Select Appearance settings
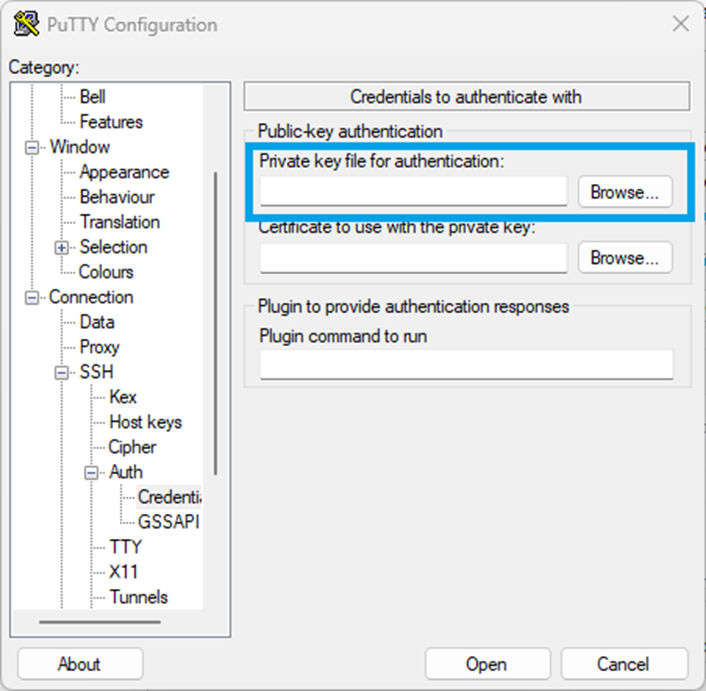 pos(124,172)
